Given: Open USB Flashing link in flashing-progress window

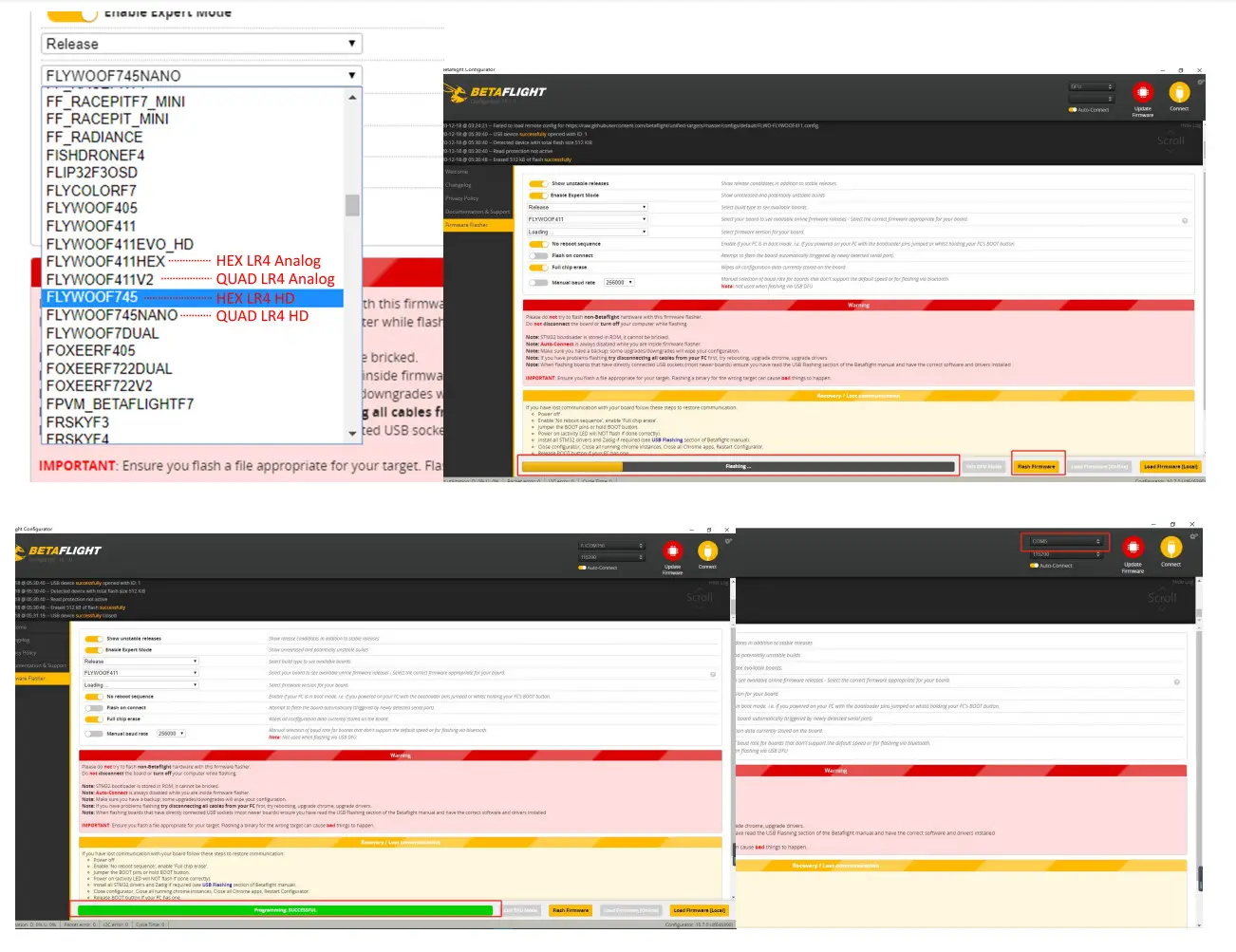Looking at the screenshot, I should [x=667, y=440].
